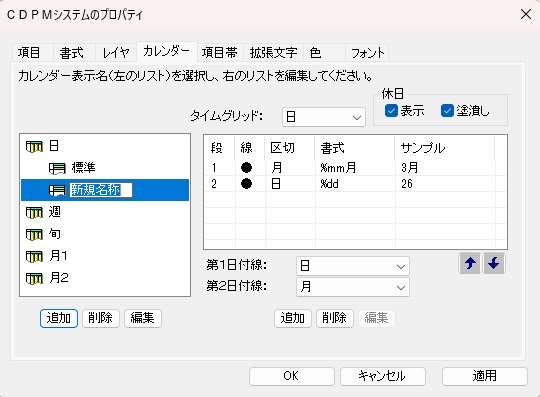Image resolution: width=540 pixels, height=397 pixels.
Task: Select the 月1 tree item
Action: 58,256
